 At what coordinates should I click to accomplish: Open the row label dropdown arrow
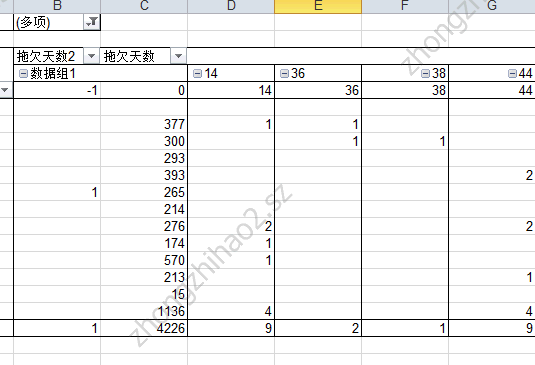pyautogui.click(x=5, y=90)
